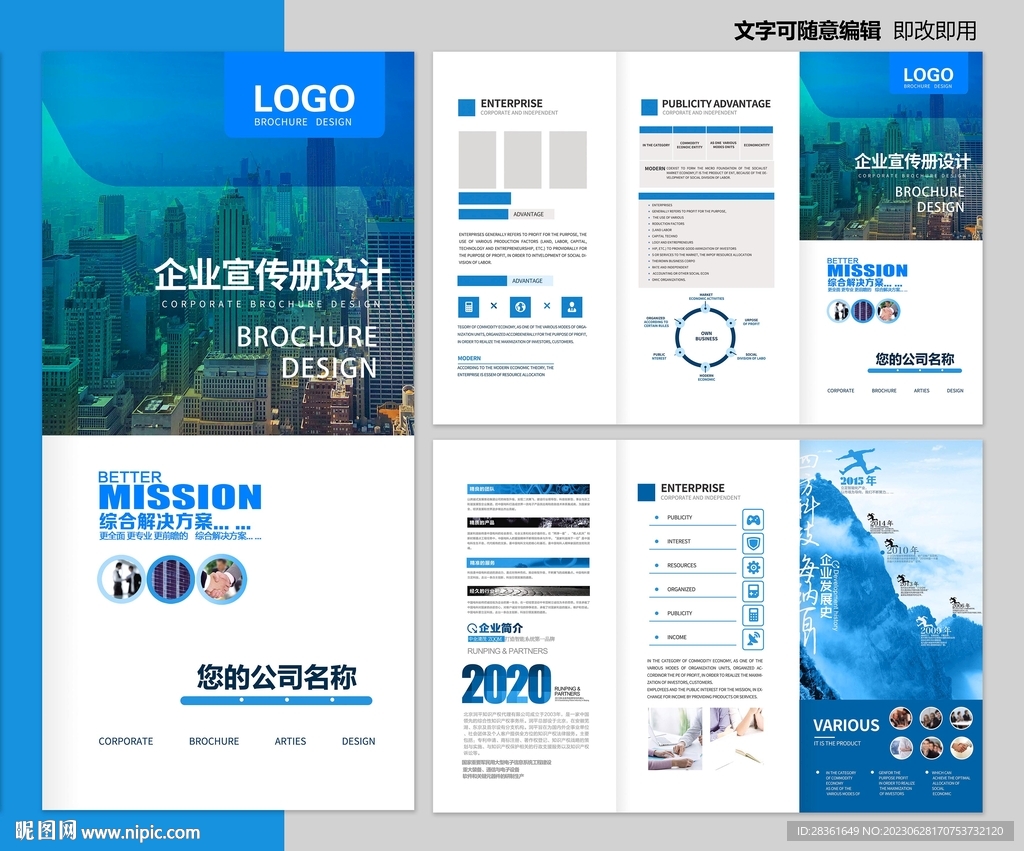
Task: Click the first gray image placeholder under ENTERPRISE
Action: pos(477,159)
